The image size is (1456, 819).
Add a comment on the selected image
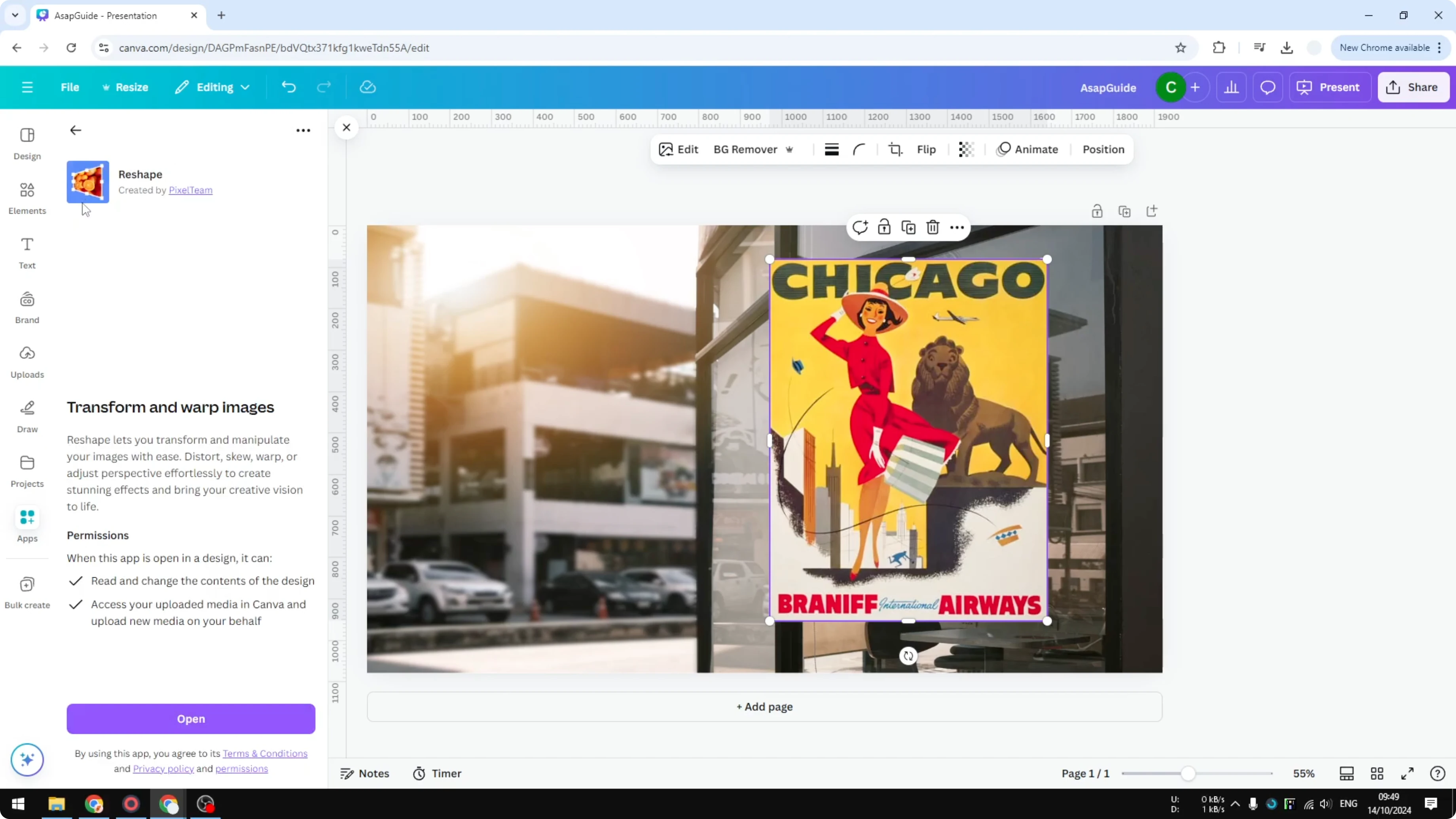tap(860, 227)
